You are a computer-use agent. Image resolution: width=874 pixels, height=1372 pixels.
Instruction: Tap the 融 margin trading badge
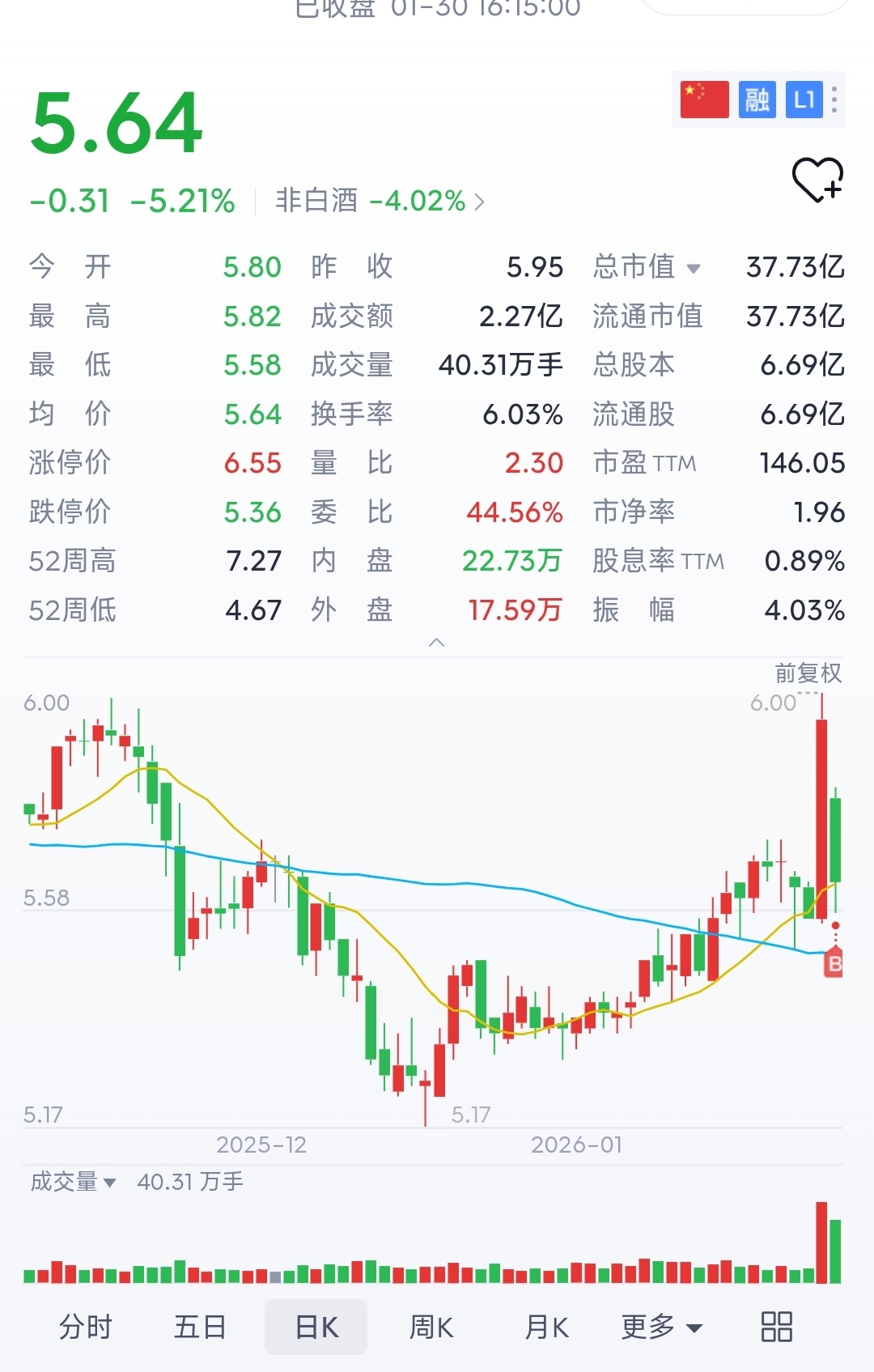click(x=757, y=100)
